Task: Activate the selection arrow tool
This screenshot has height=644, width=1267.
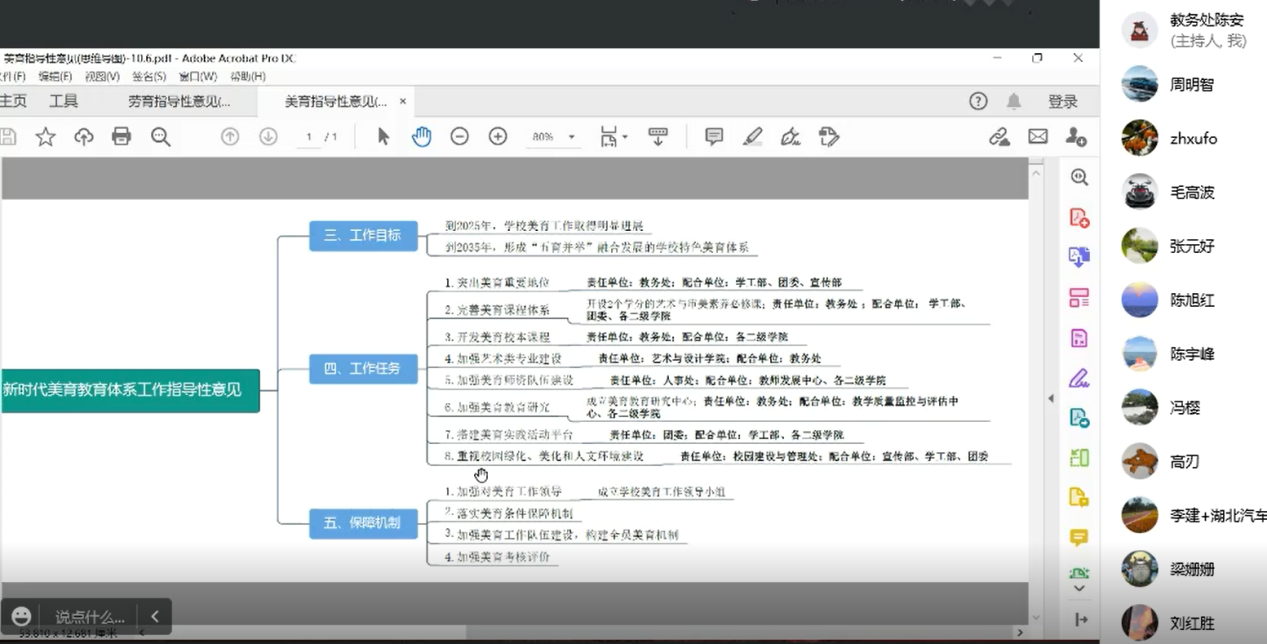Action: (383, 137)
